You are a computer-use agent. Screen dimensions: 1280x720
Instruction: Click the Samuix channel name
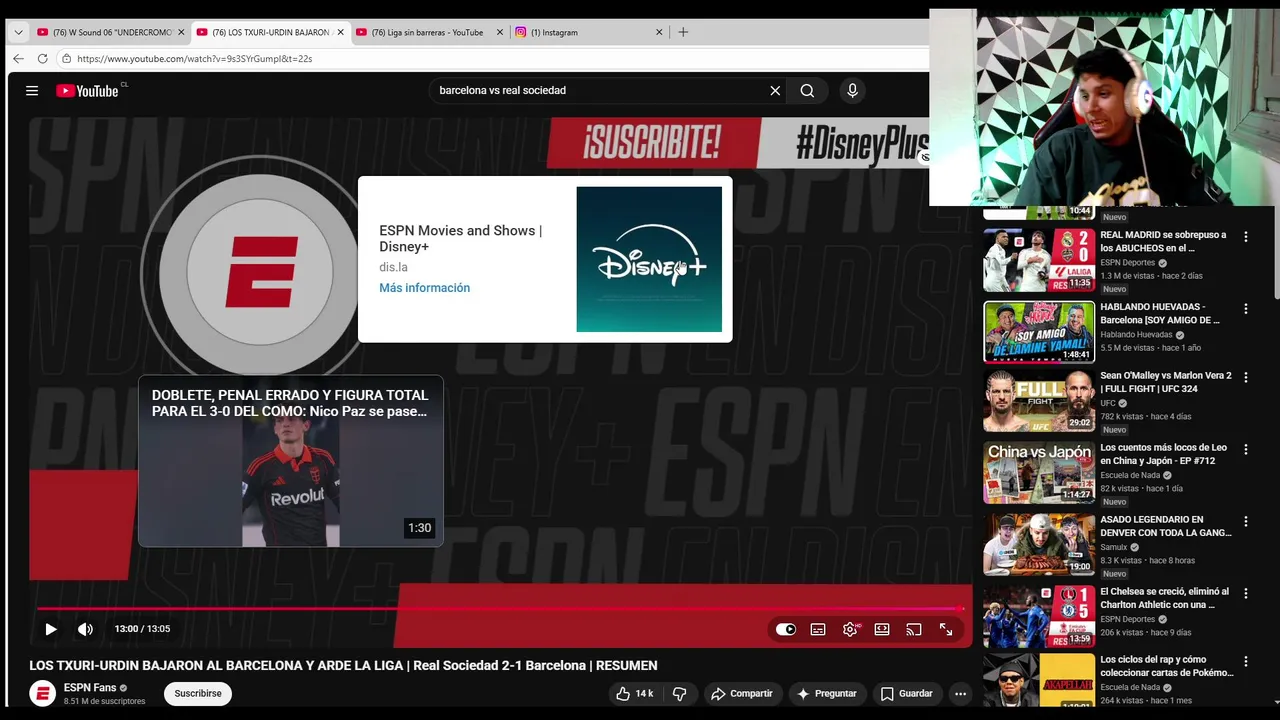(1114, 547)
